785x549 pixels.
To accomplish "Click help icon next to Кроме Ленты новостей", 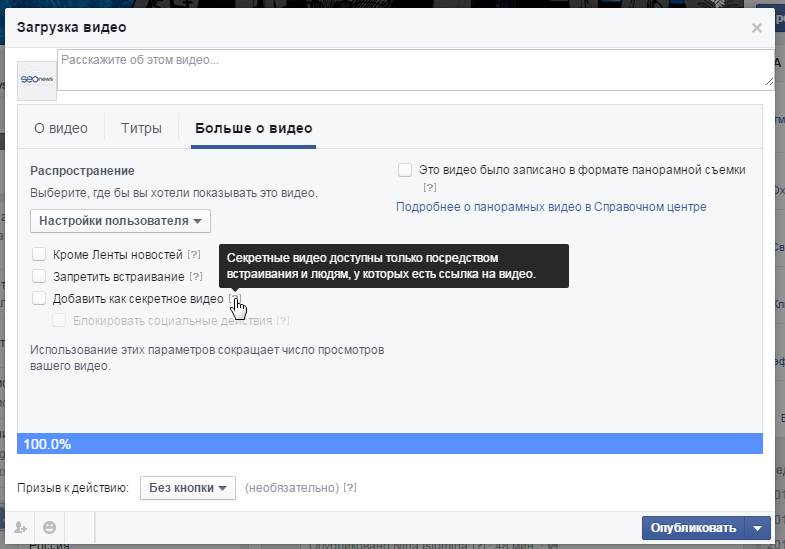I will (x=194, y=254).
